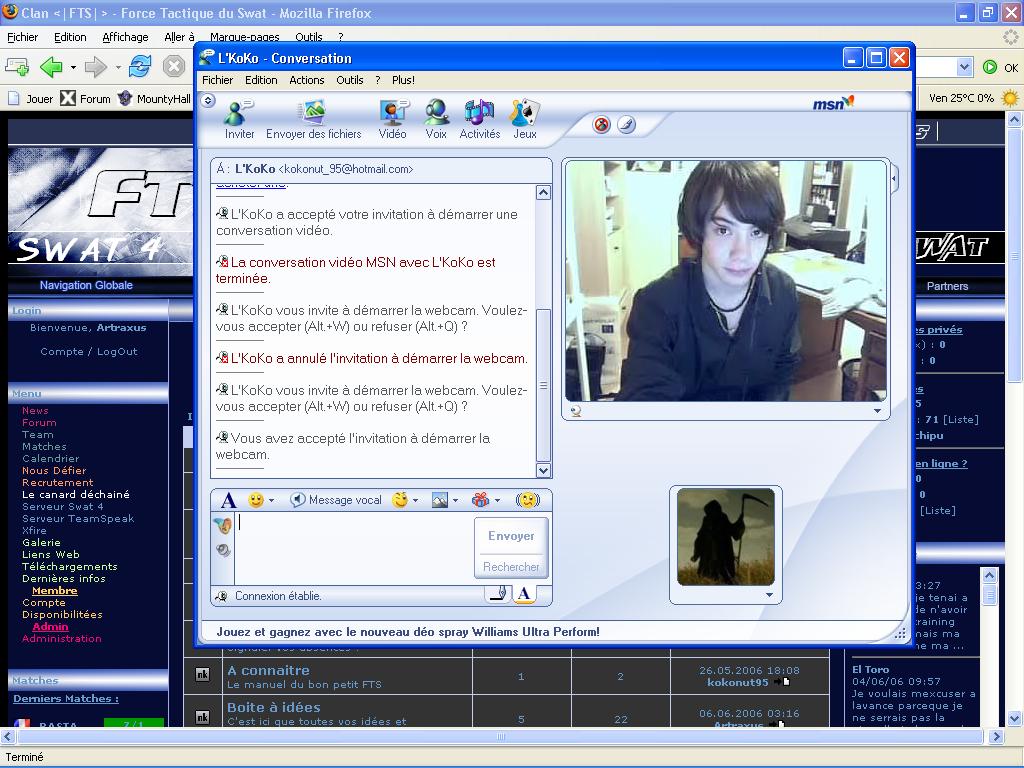1024x768 pixels.
Task: Open new tab icon in Firefox toolbar
Action: [16, 67]
